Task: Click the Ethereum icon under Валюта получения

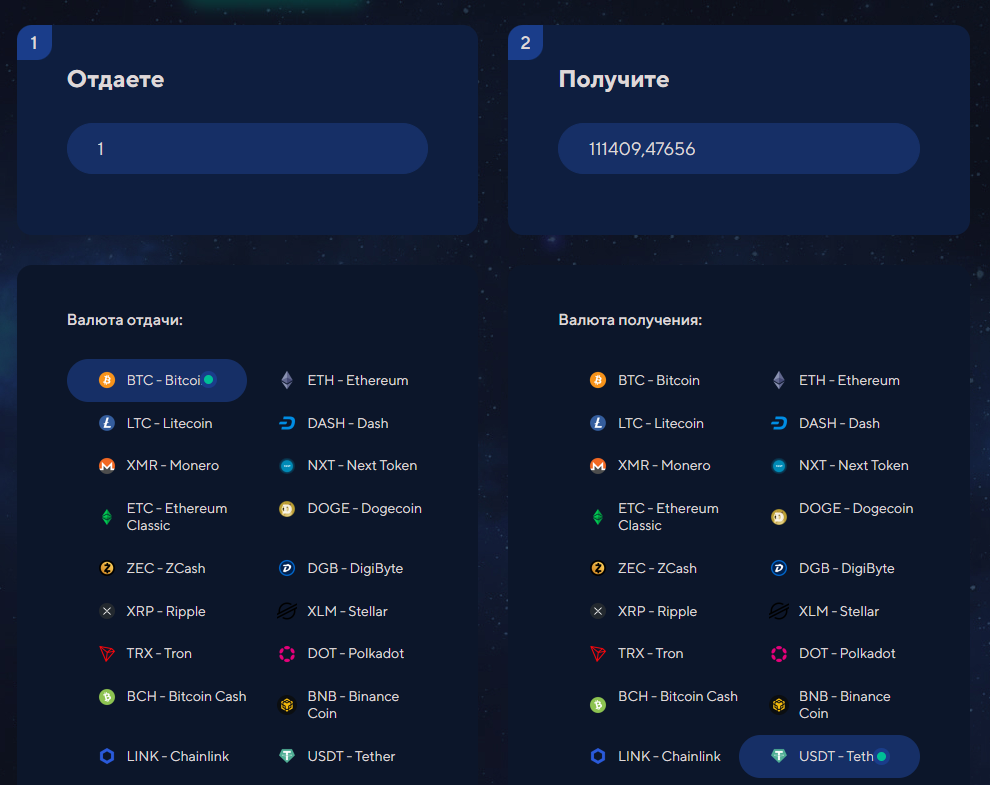Action: pyautogui.click(x=778, y=380)
